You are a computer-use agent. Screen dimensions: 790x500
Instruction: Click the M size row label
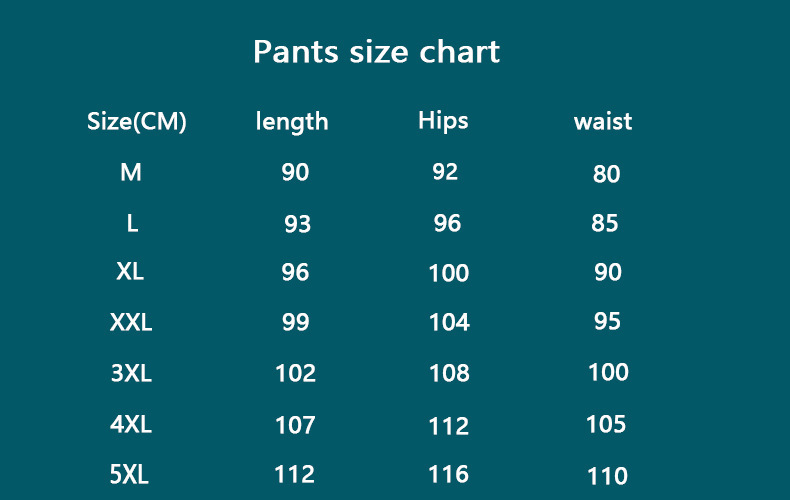point(131,172)
